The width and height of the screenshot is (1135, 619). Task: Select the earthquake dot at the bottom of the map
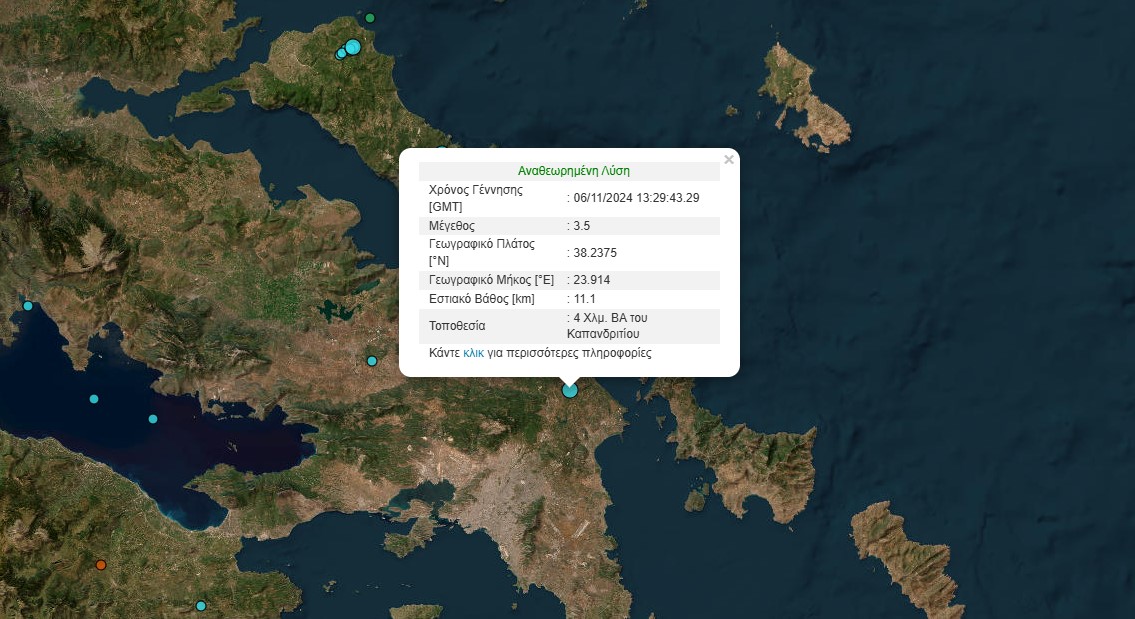coord(200,606)
